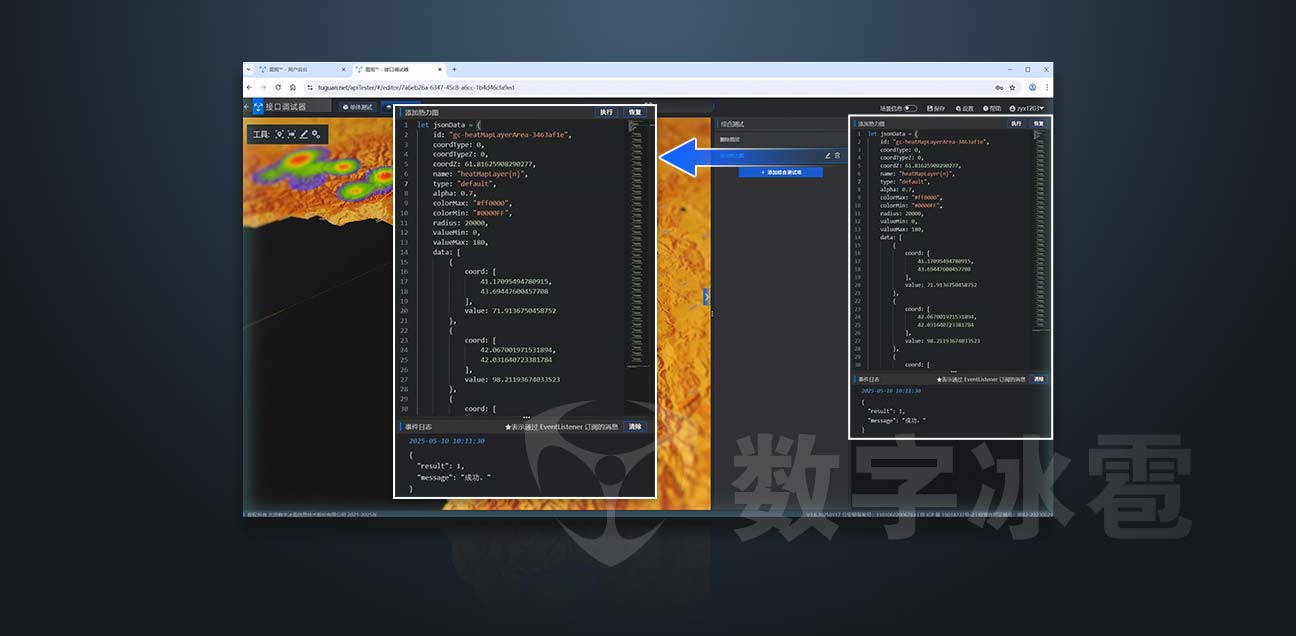The width and height of the screenshot is (1296, 636).
Task: Close the first browser tab
Action: [x=343, y=69]
